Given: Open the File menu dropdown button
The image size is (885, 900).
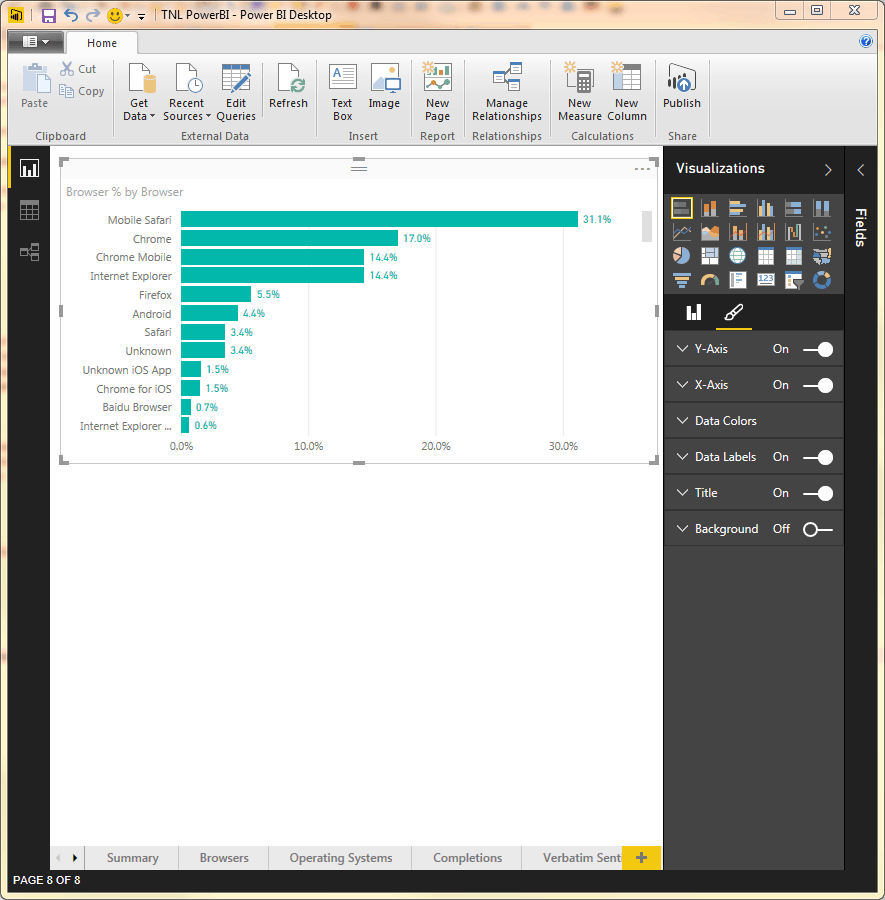Looking at the screenshot, I should [x=36, y=41].
